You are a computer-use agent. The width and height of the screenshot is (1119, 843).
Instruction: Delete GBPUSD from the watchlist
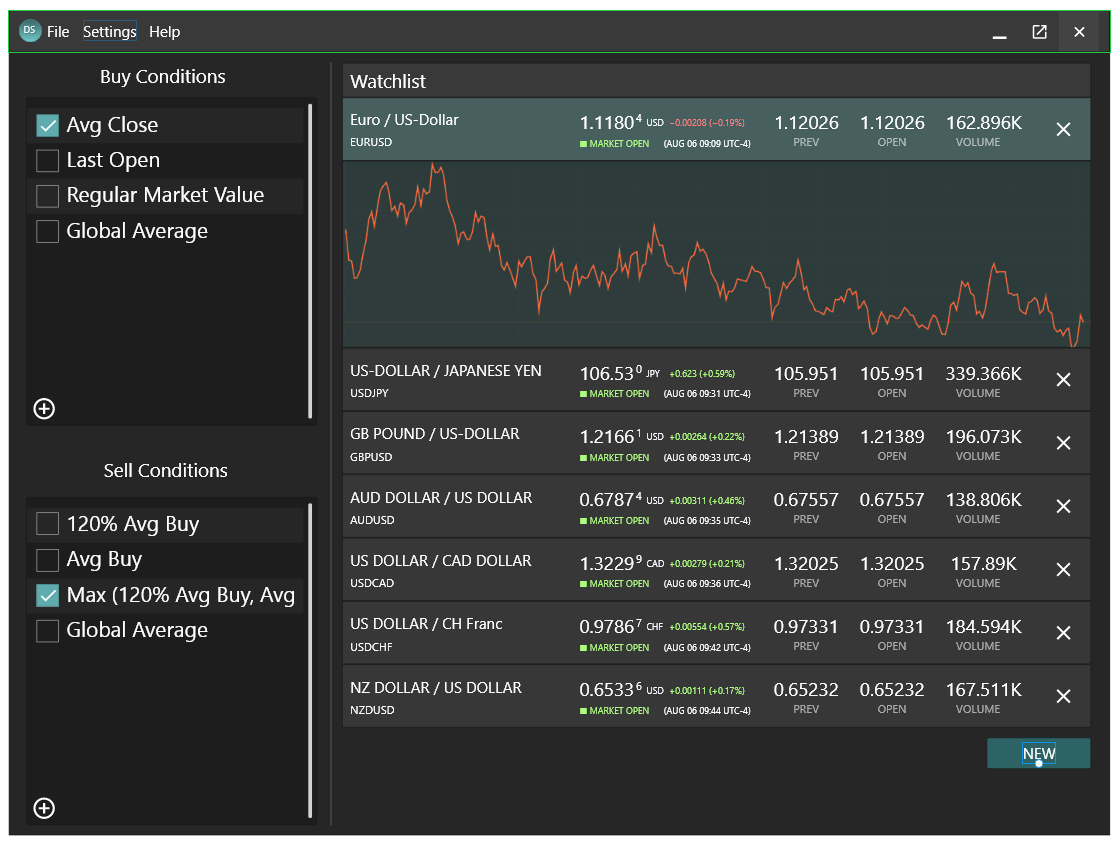pyautogui.click(x=1063, y=443)
